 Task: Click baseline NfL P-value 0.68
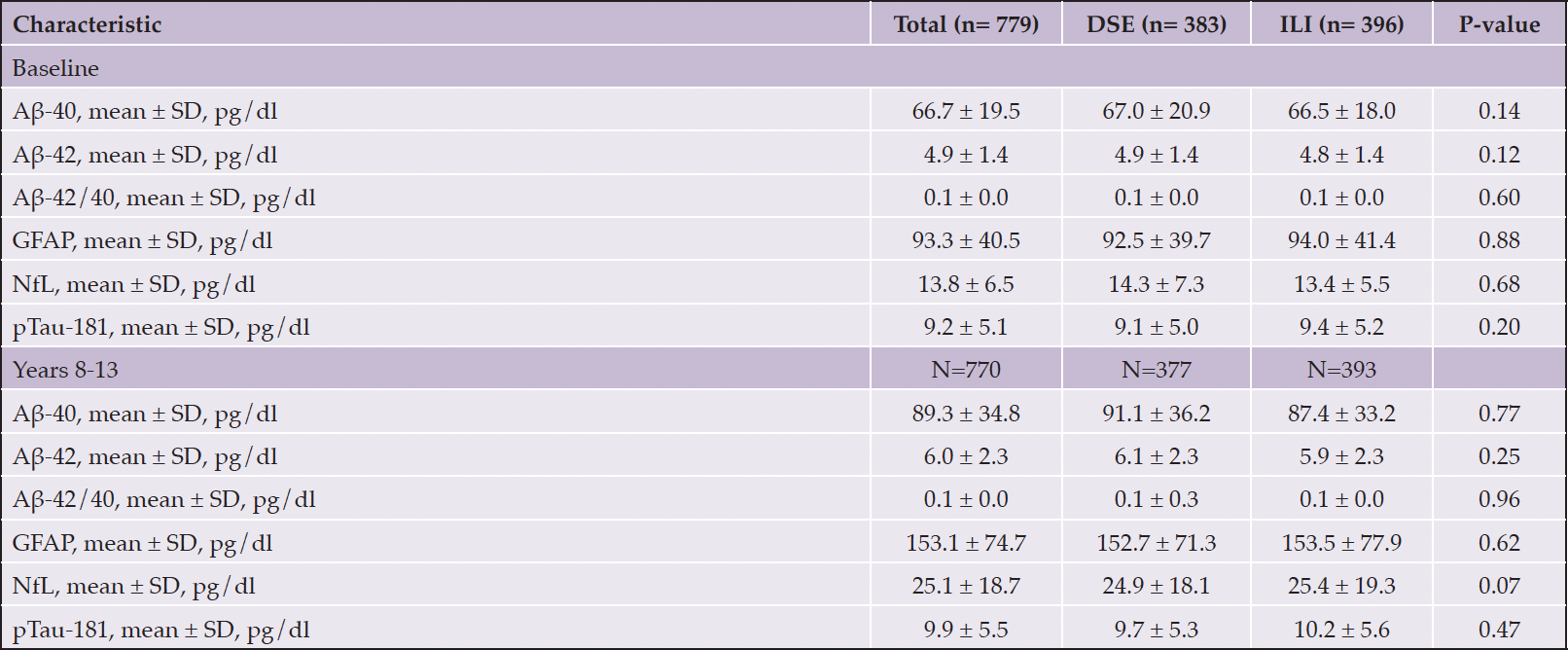pyautogui.click(x=1499, y=284)
